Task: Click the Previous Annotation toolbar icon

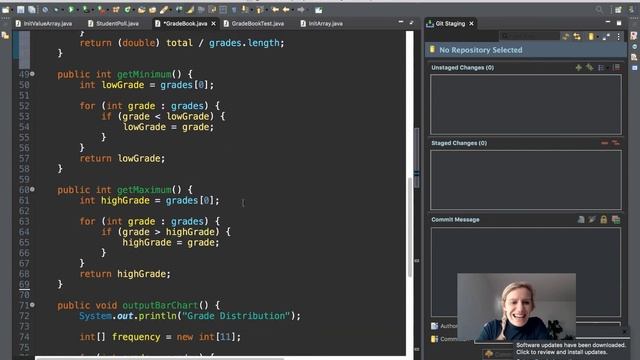Action: (x=260, y=10)
